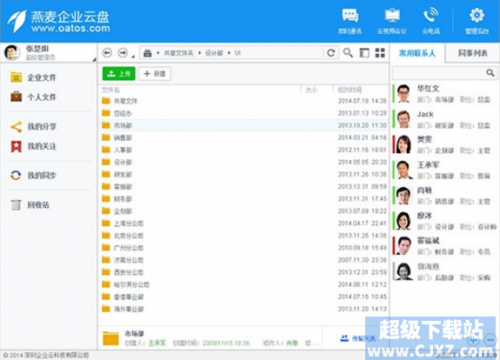Select the 海外事业部 folder name
Image resolution: width=500 pixels, height=360 pixels.
(x=129, y=309)
